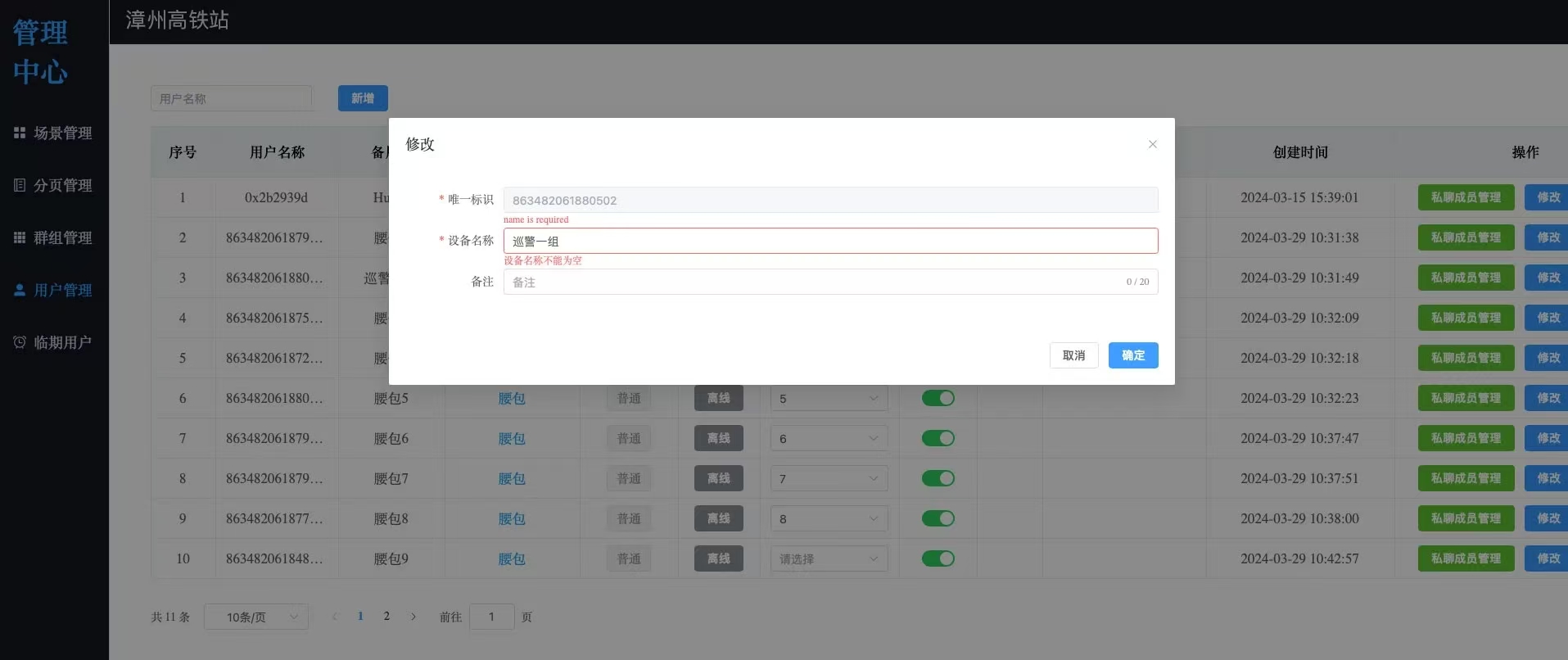The image size is (1568, 660).
Task: Click 私聊成员管理 for row created 10:42:57
Action: (x=1466, y=558)
